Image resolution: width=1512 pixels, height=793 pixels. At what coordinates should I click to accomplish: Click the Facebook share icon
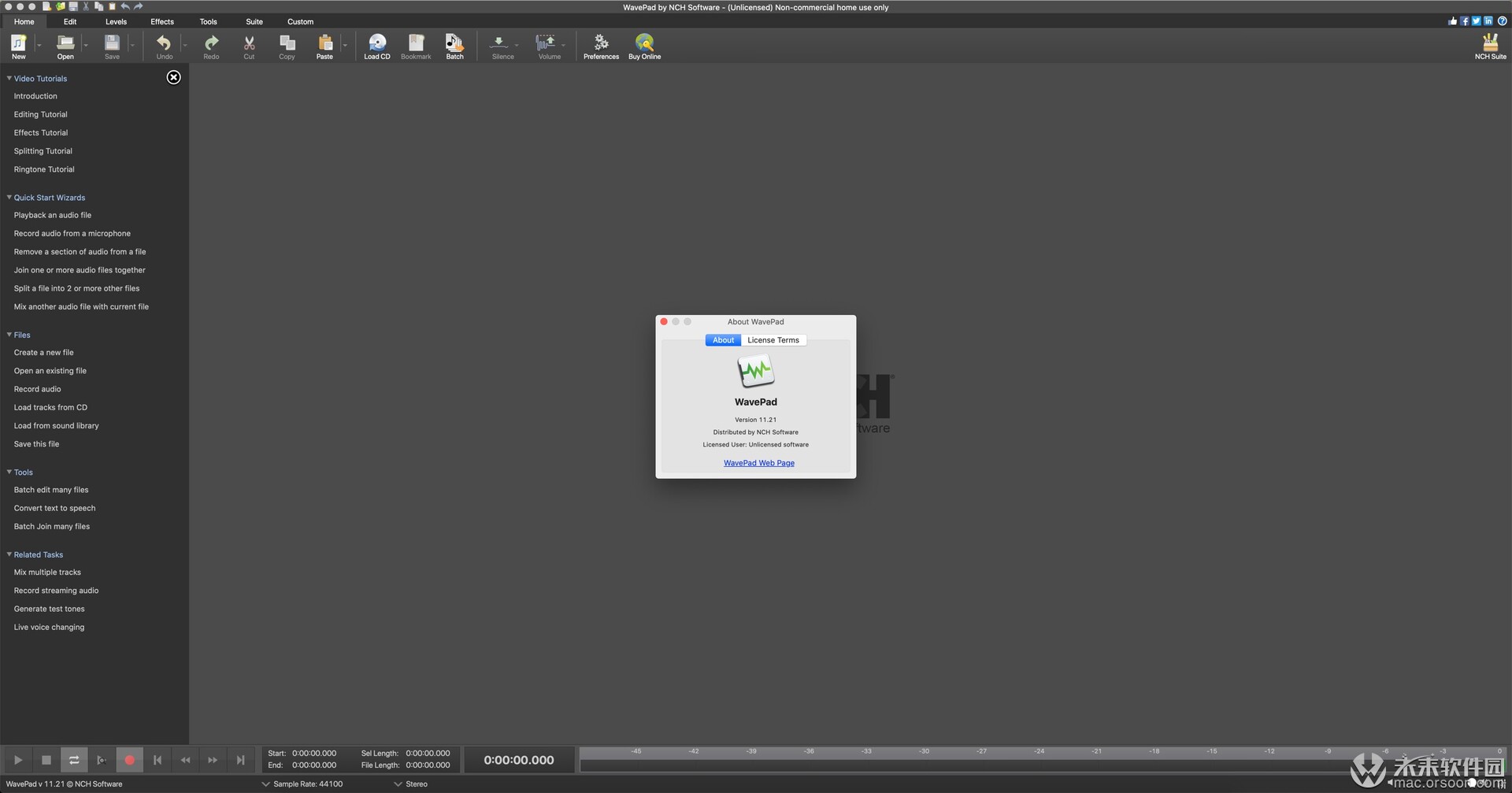[x=1465, y=21]
